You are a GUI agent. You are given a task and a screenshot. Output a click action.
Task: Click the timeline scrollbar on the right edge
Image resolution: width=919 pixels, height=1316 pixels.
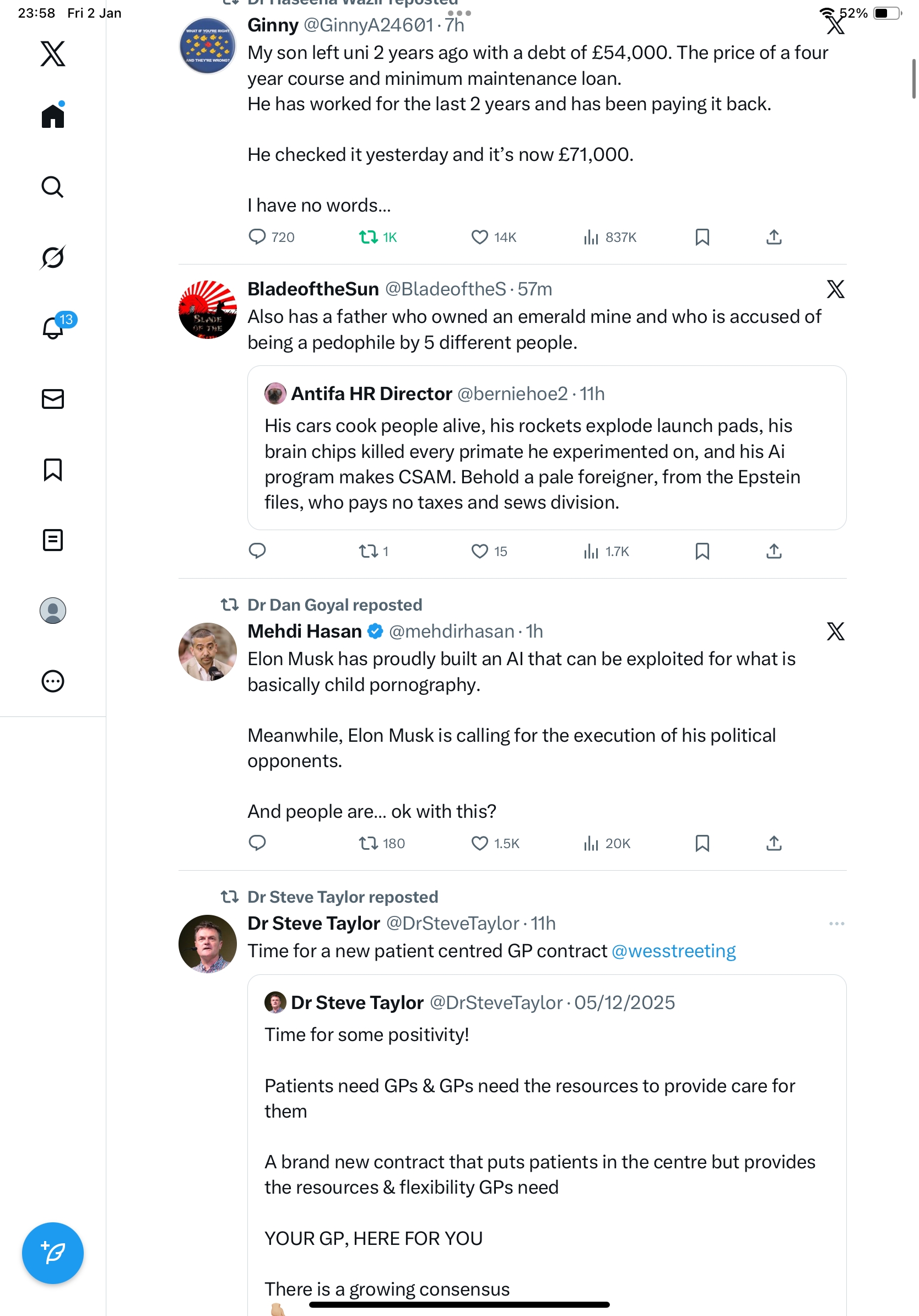click(913, 79)
